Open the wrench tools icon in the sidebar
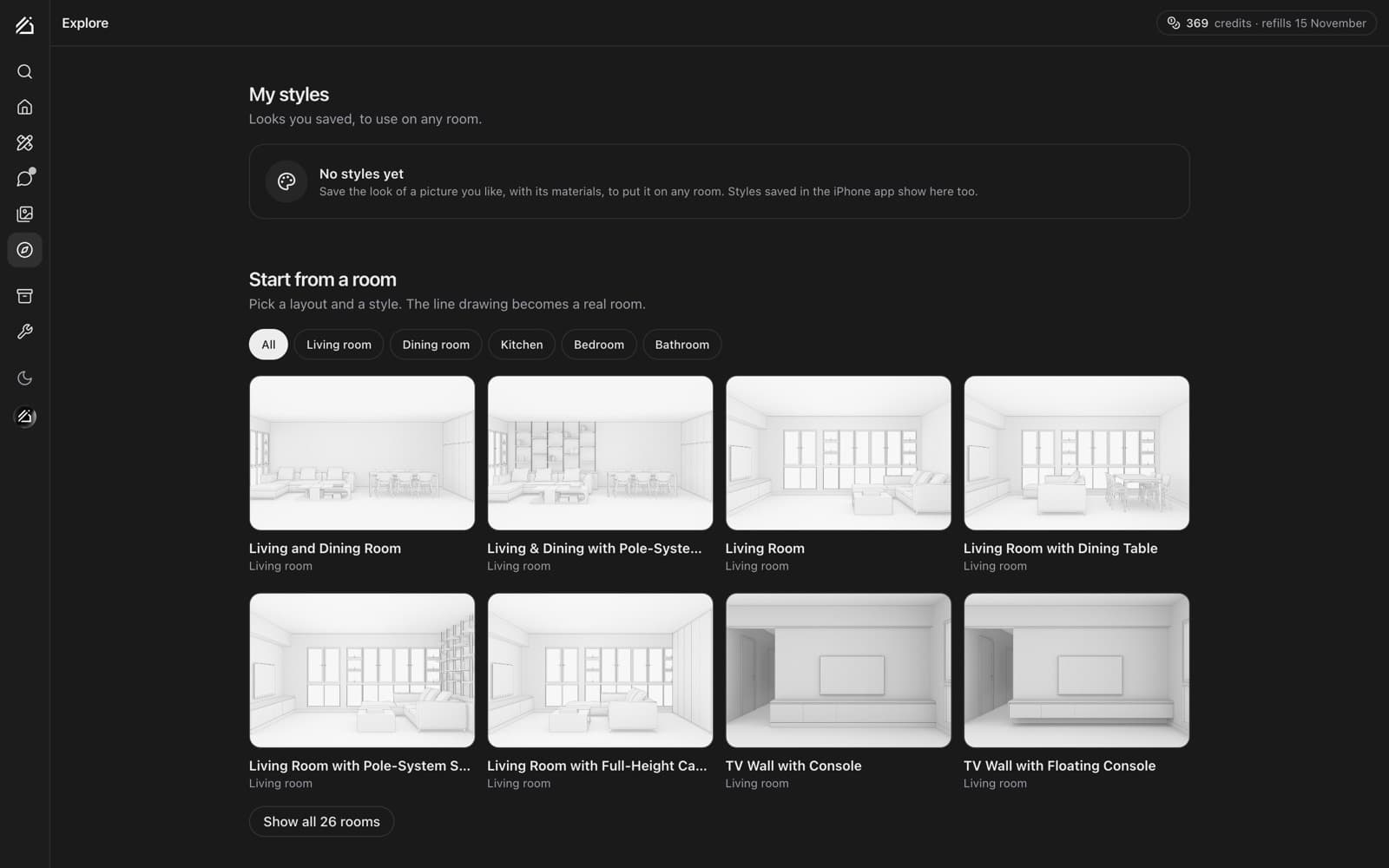The image size is (1389, 868). (24, 332)
